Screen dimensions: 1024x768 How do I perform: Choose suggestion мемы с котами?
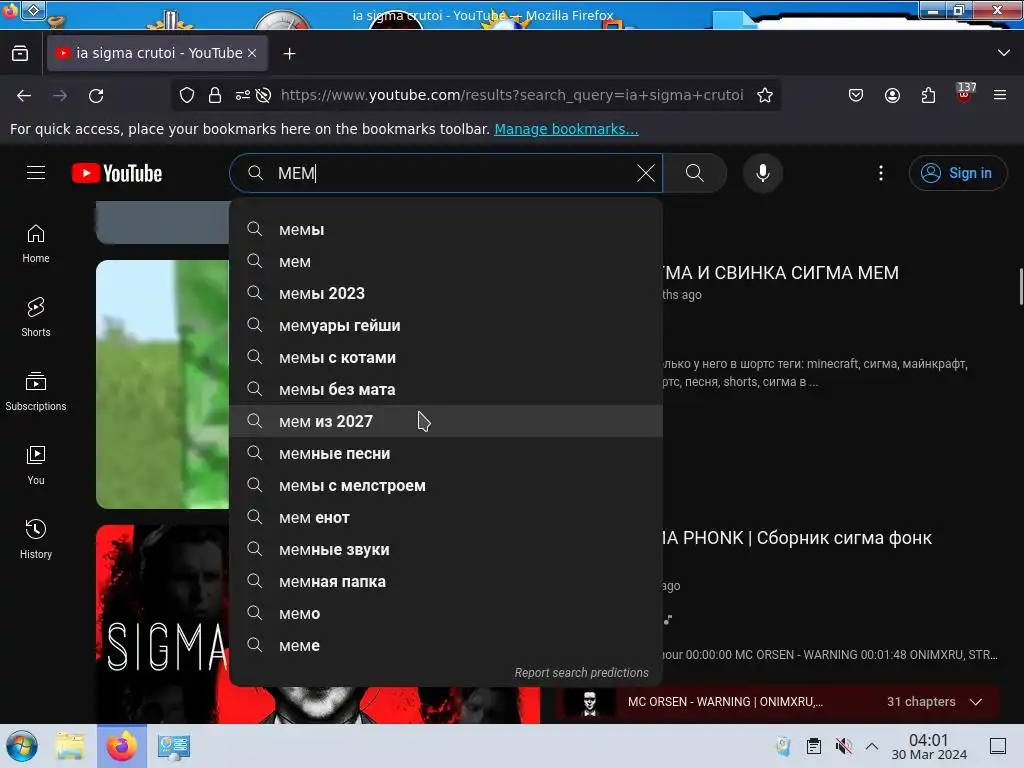coord(446,357)
